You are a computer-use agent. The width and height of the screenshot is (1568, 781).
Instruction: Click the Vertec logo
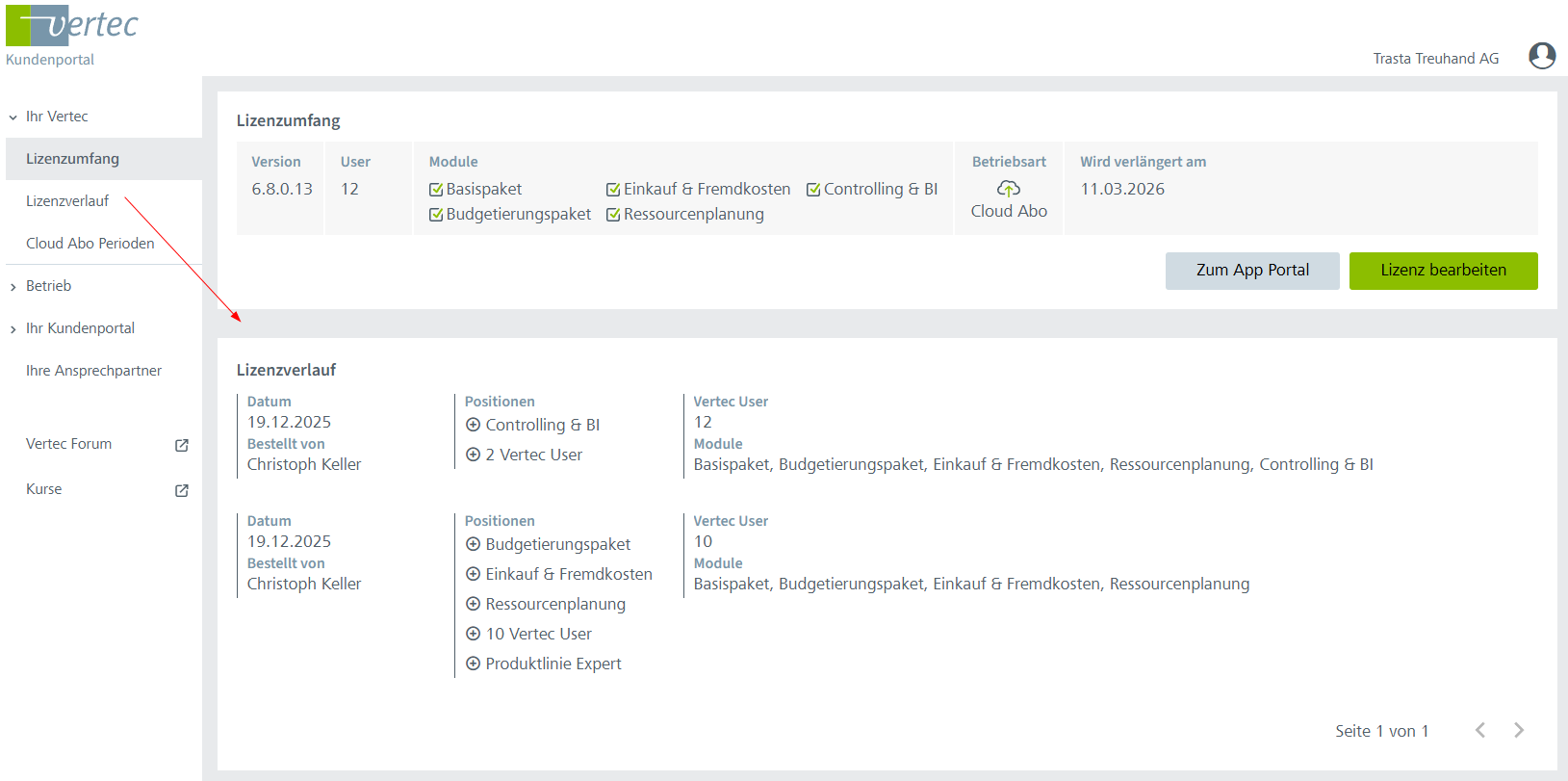(x=73, y=26)
